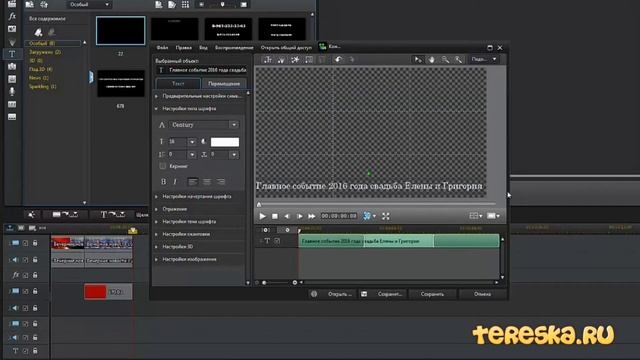
Task: Lock the main video track
Action: [x=35, y=243]
